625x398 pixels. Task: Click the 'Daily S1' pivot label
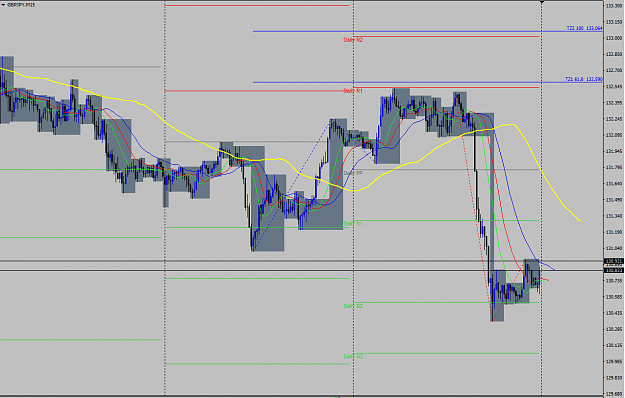353,224
